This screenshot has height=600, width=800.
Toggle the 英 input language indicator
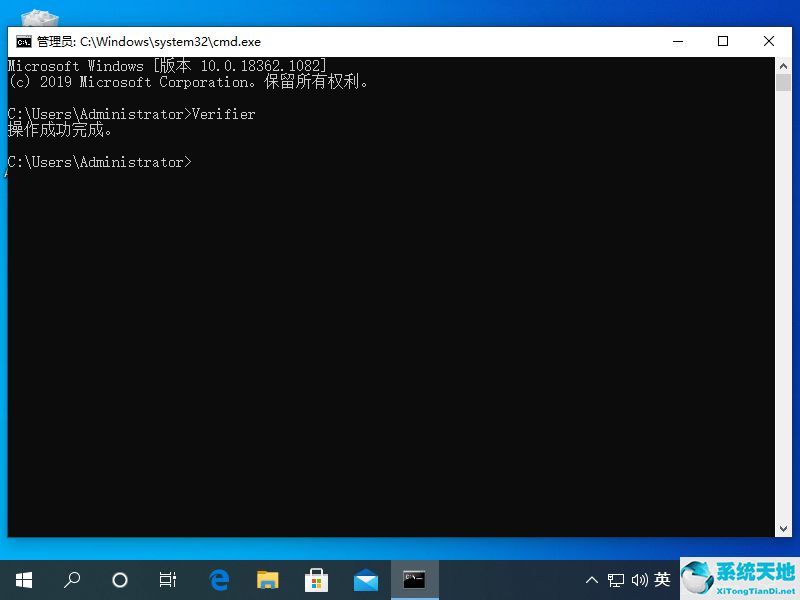(662, 579)
